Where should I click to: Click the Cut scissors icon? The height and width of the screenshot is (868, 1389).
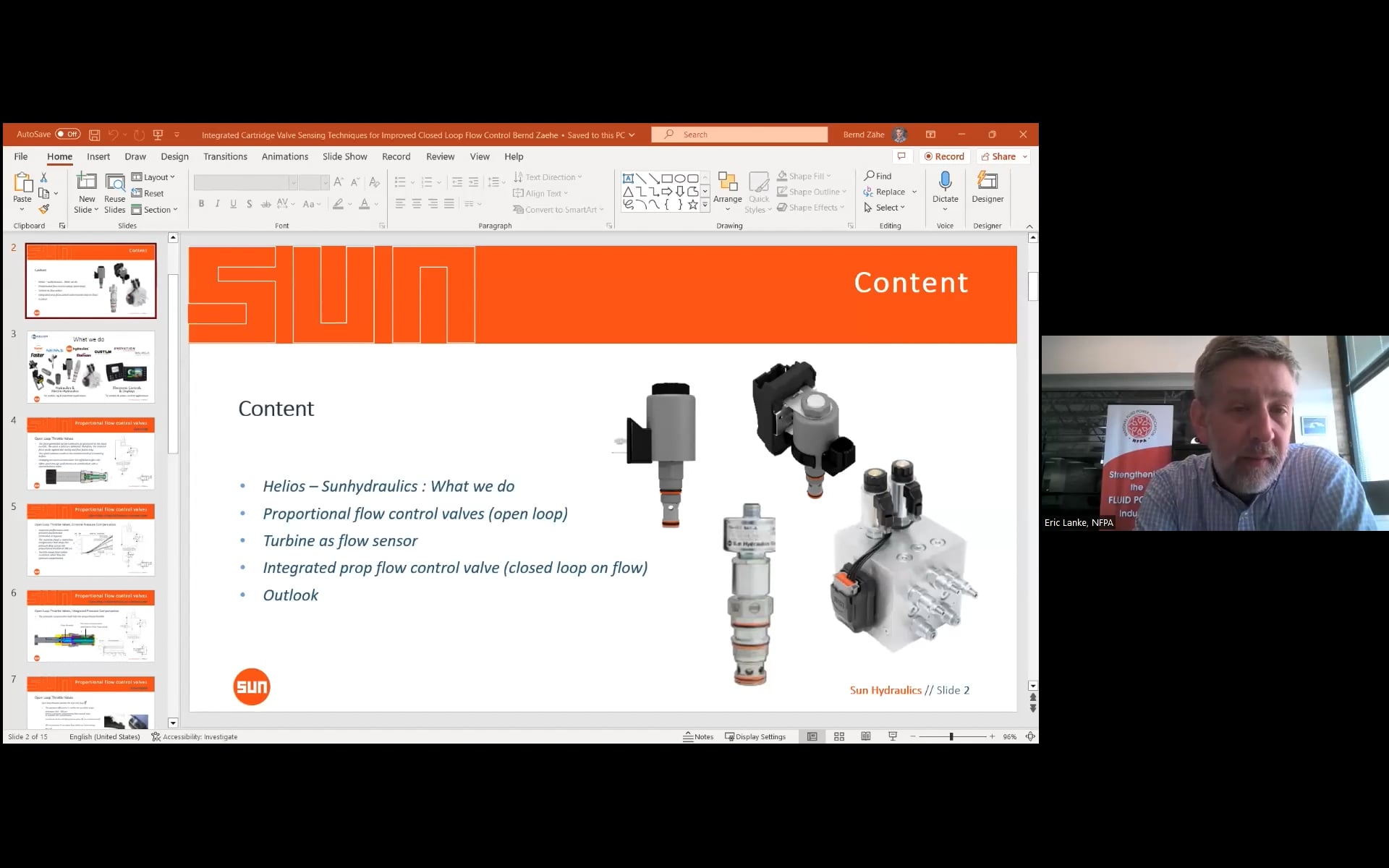(43, 177)
